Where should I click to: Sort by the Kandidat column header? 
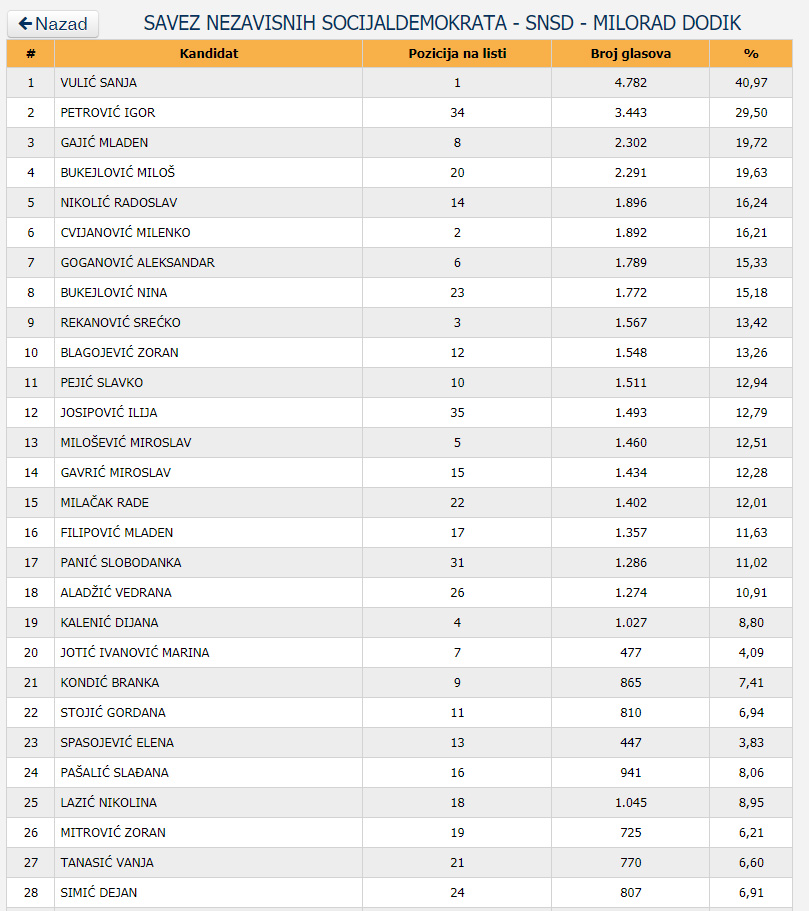click(208, 53)
